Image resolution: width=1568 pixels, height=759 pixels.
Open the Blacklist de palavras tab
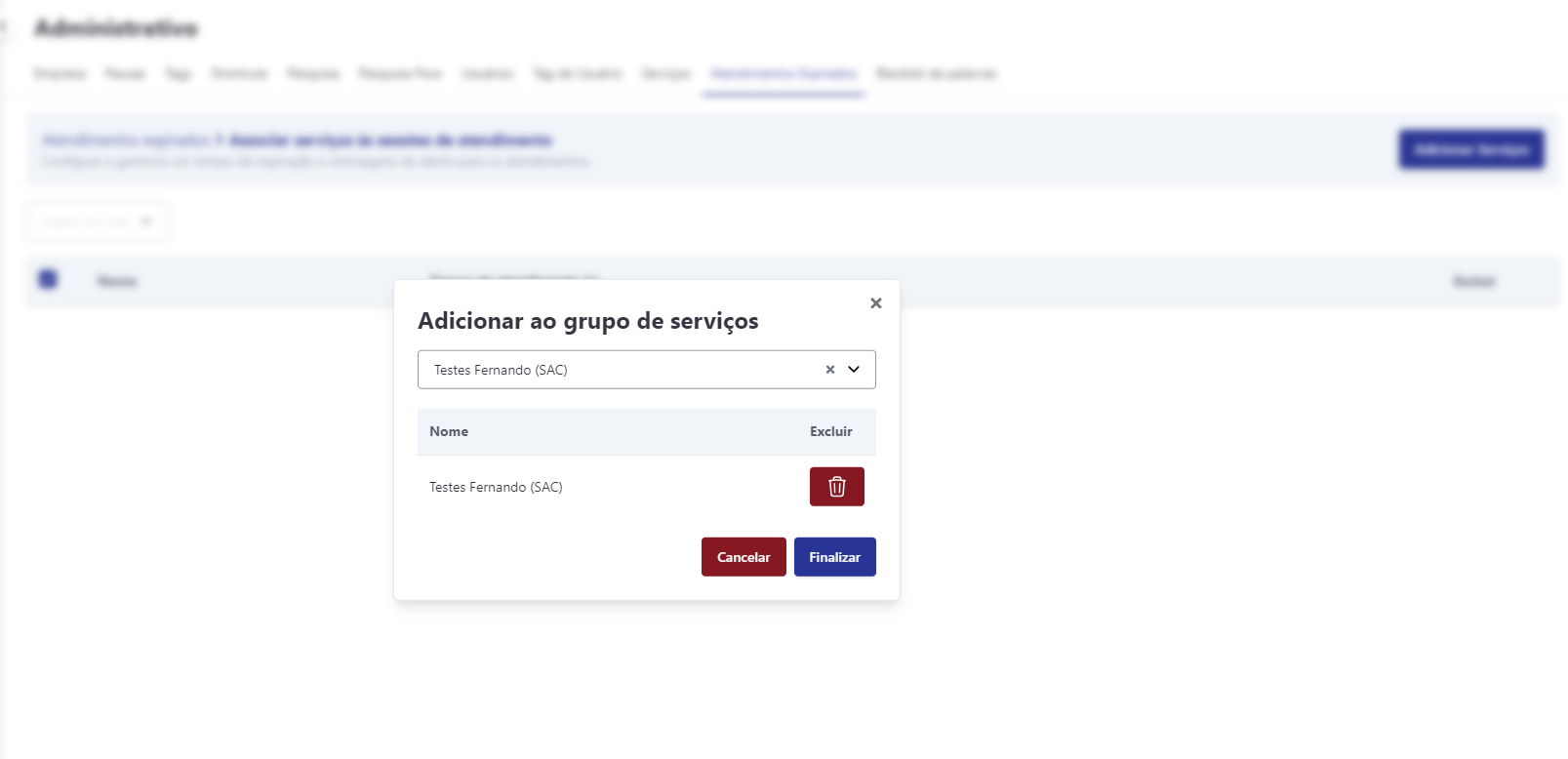coord(936,74)
